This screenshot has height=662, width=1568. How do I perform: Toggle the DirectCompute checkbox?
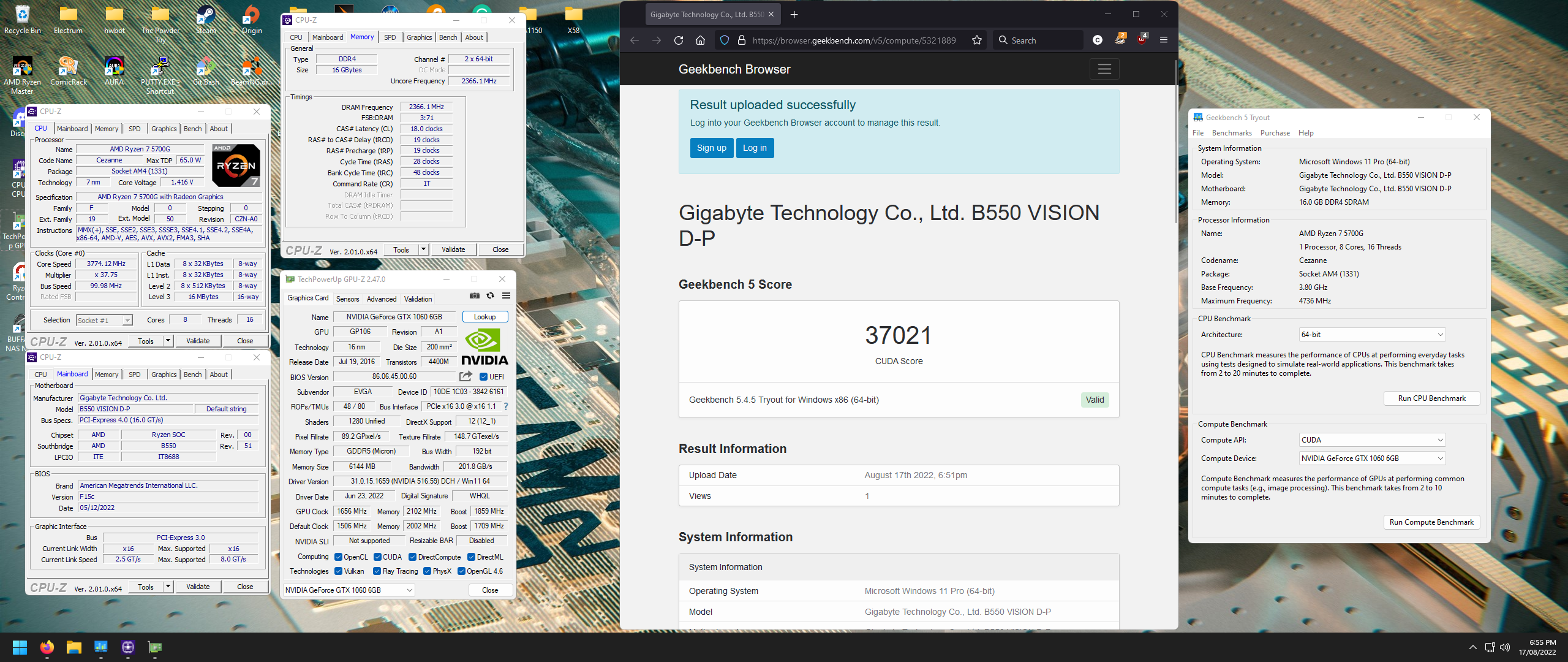point(412,557)
